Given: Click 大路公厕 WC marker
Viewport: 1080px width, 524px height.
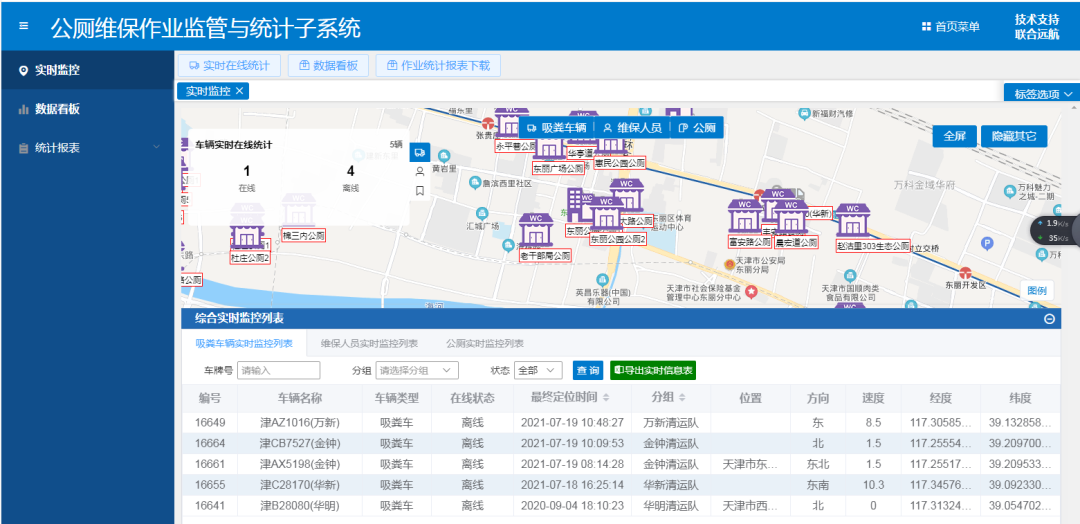Looking at the screenshot, I should pyautogui.click(x=626, y=196).
